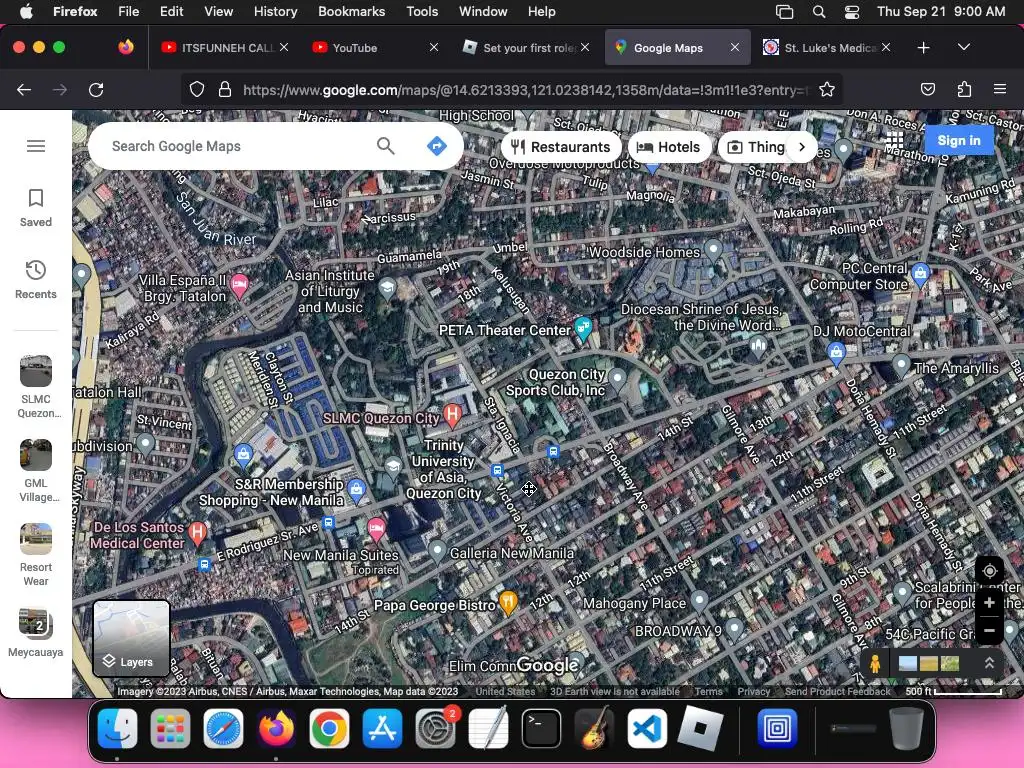Screen dimensions: 1024x768
Task: Switch to the ITSFUNNEH tab
Action: (225, 48)
